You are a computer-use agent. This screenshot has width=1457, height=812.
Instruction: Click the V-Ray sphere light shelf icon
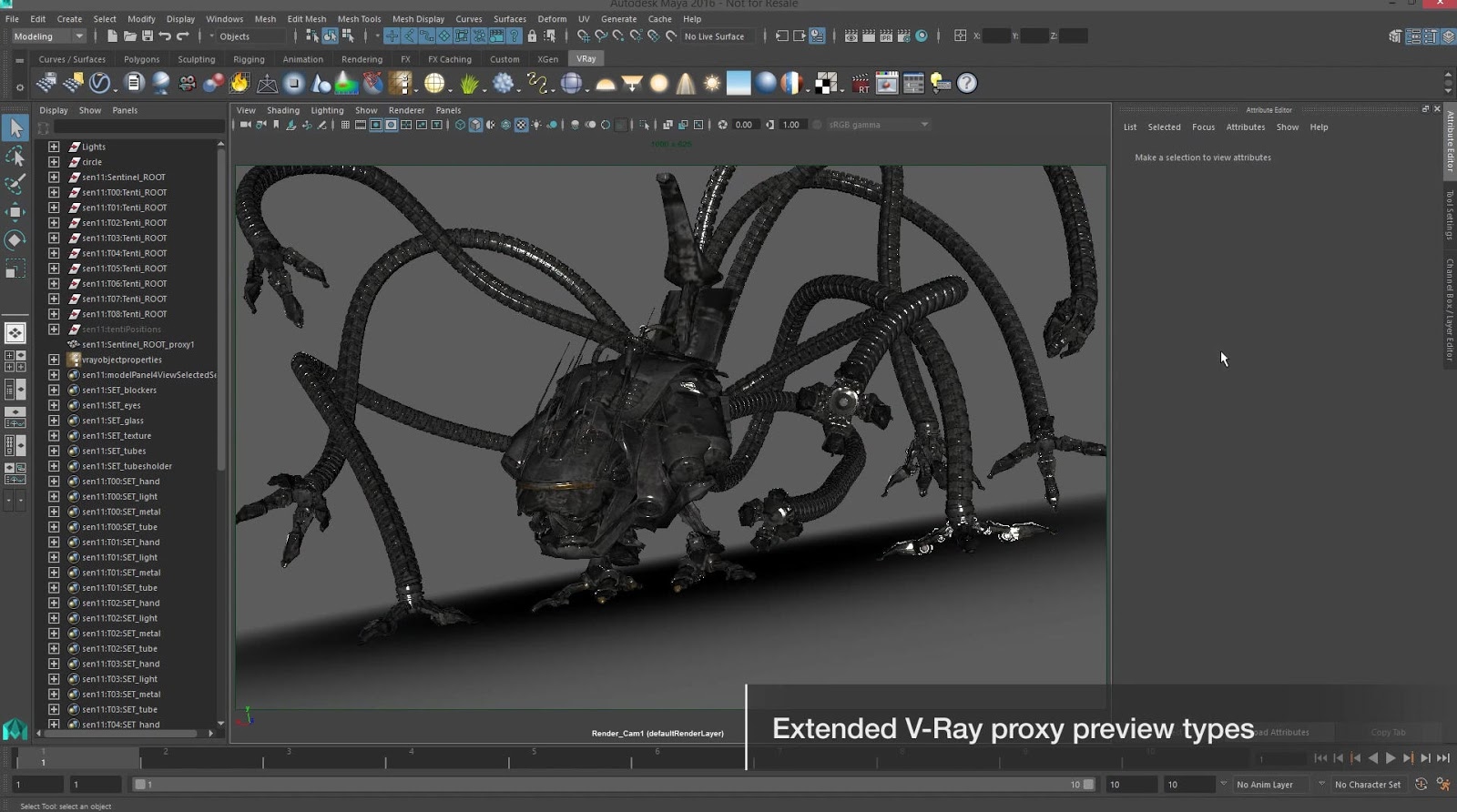tap(658, 84)
